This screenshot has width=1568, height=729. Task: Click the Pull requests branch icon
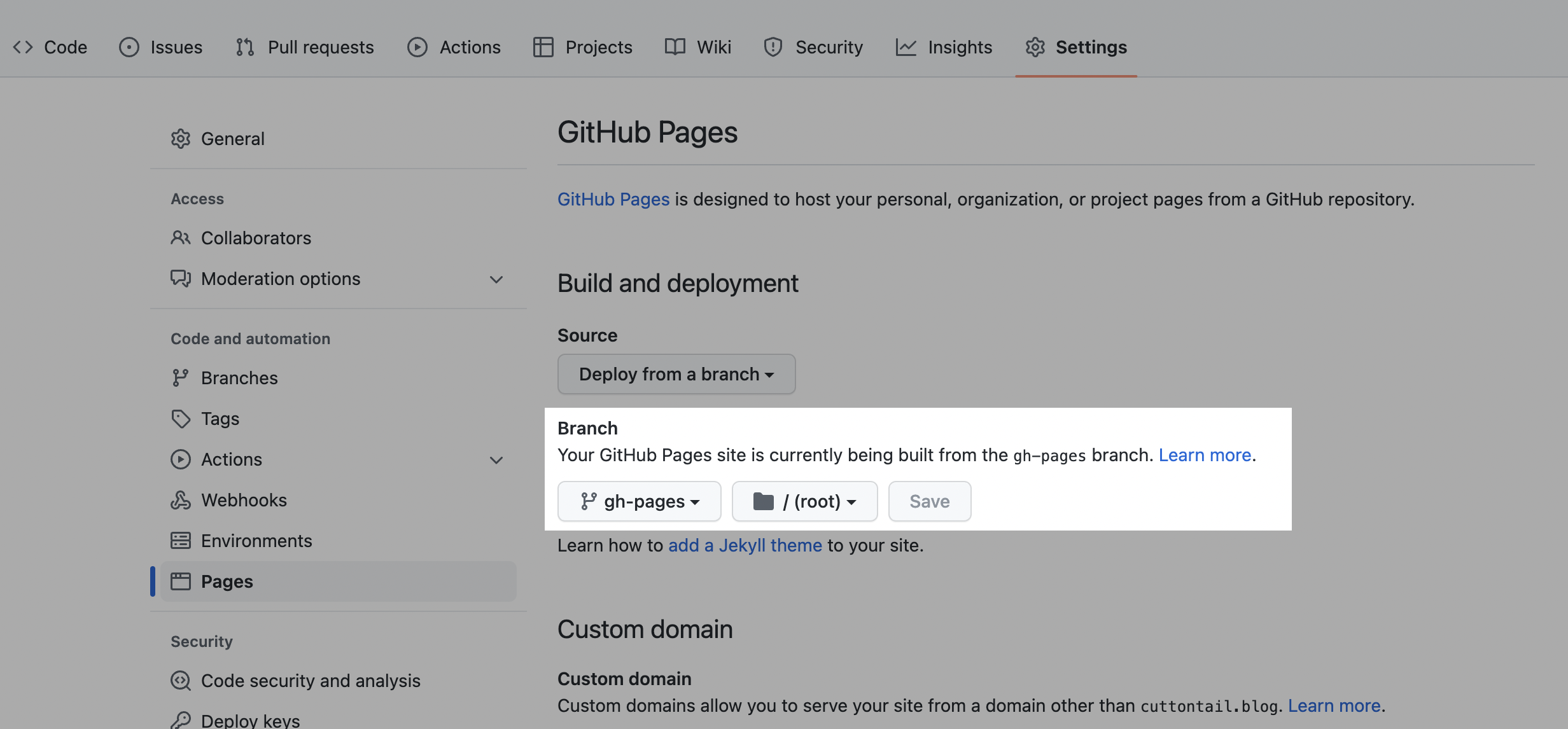[245, 47]
